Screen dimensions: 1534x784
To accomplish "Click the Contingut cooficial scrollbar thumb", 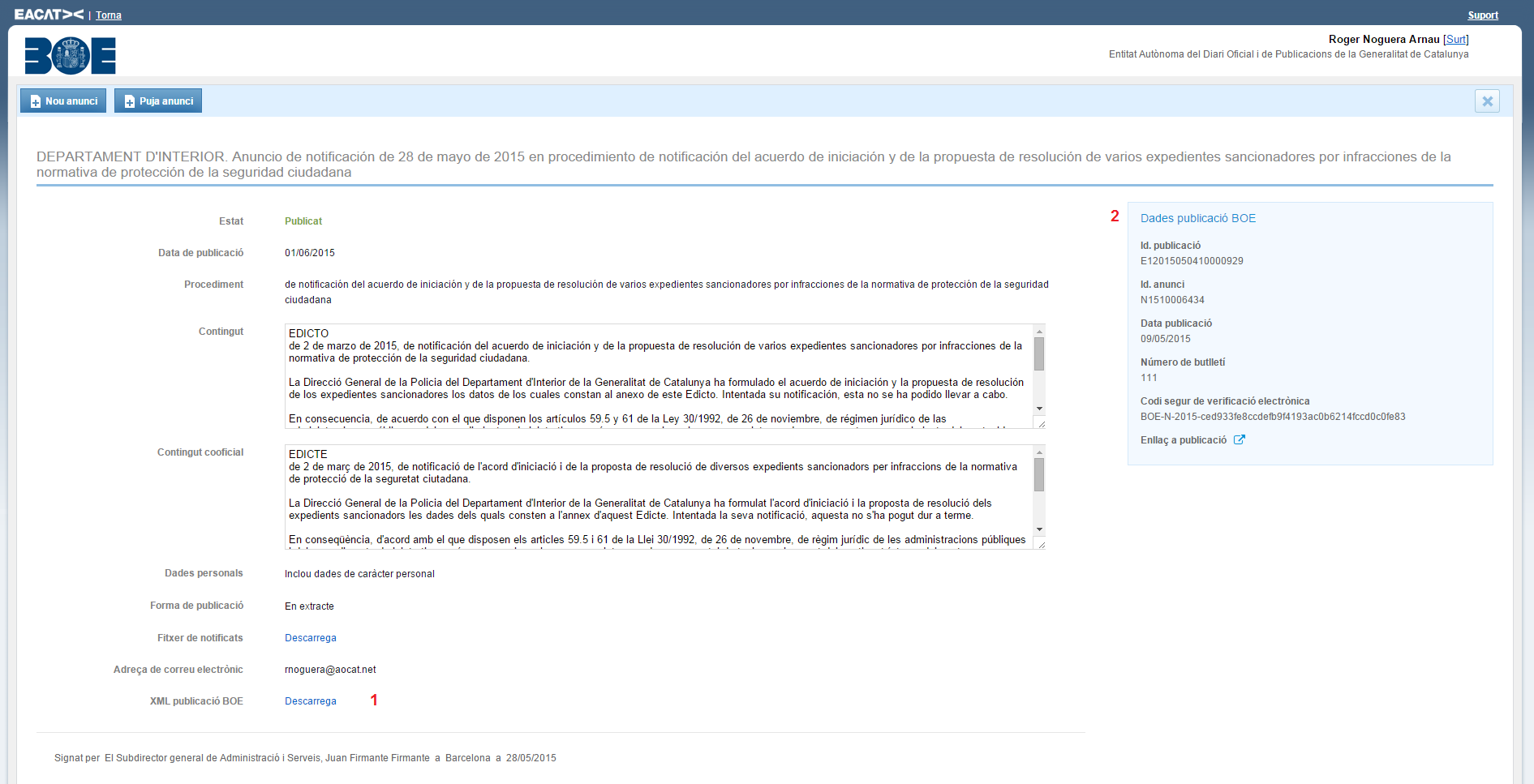I will click(x=1039, y=475).
